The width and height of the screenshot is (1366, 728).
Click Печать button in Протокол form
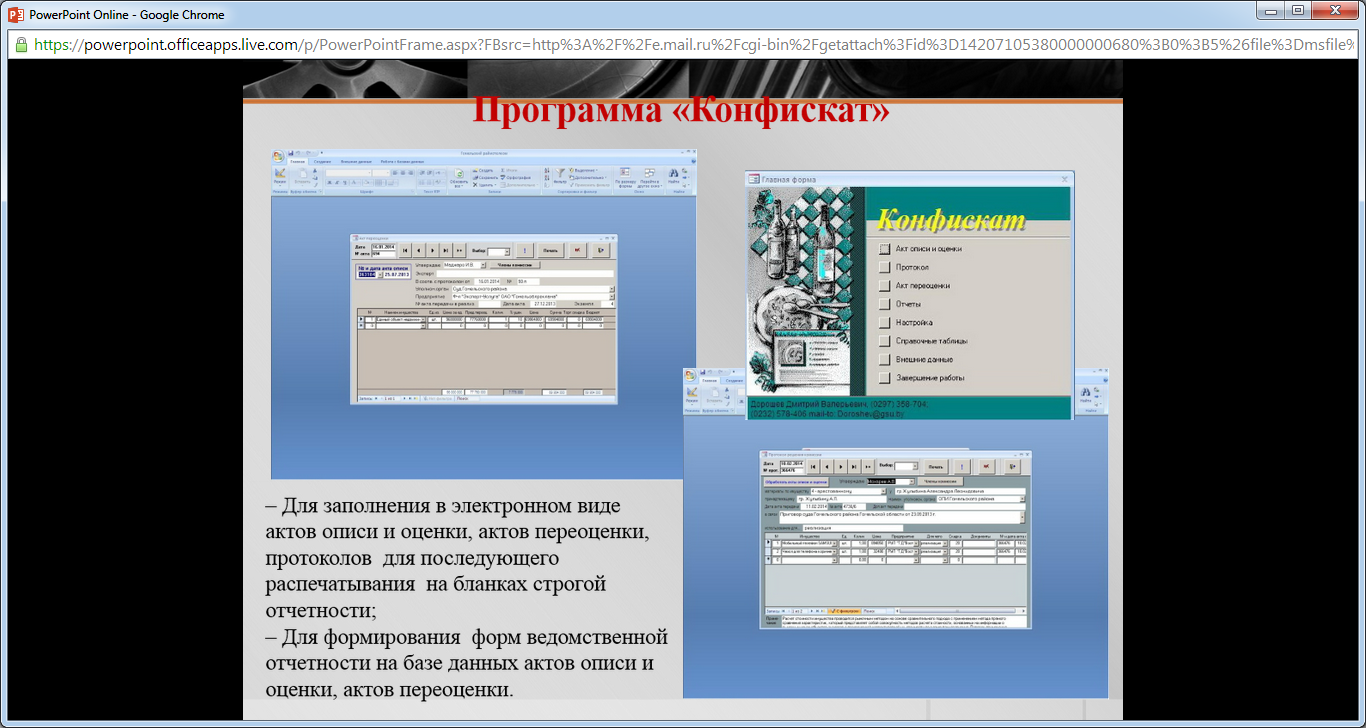pos(936,467)
